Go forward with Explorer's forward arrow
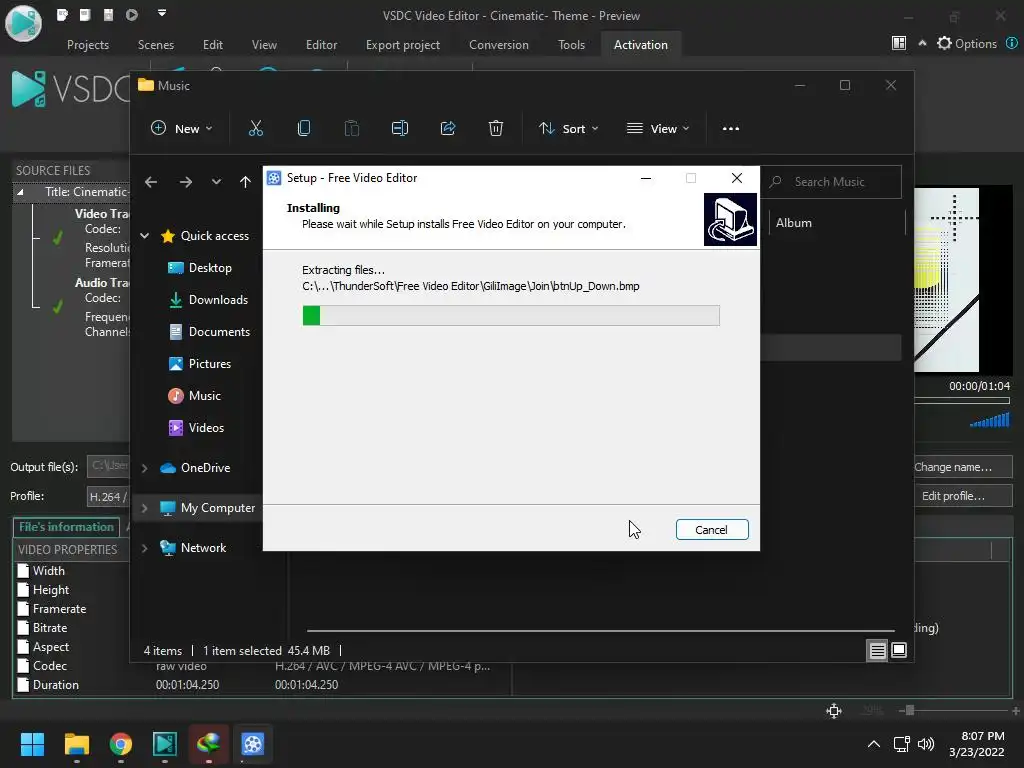The height and width of the screenshot is (768, 1024). [185, 182]
